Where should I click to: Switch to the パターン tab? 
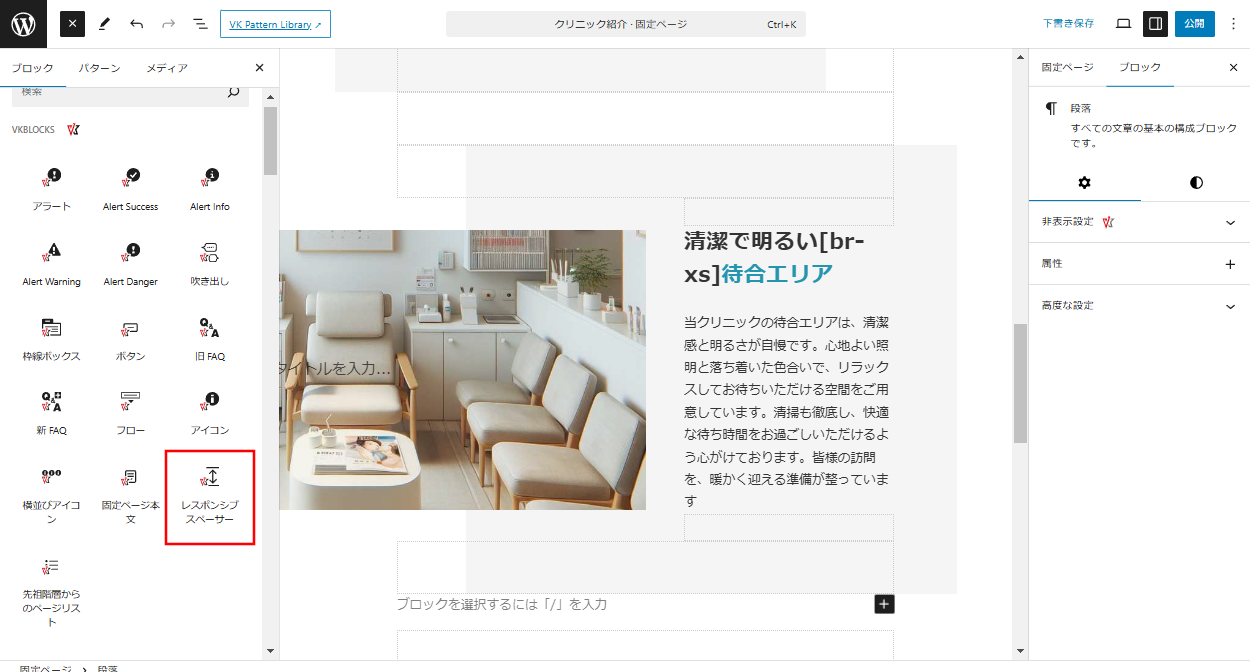click(100, 68)
